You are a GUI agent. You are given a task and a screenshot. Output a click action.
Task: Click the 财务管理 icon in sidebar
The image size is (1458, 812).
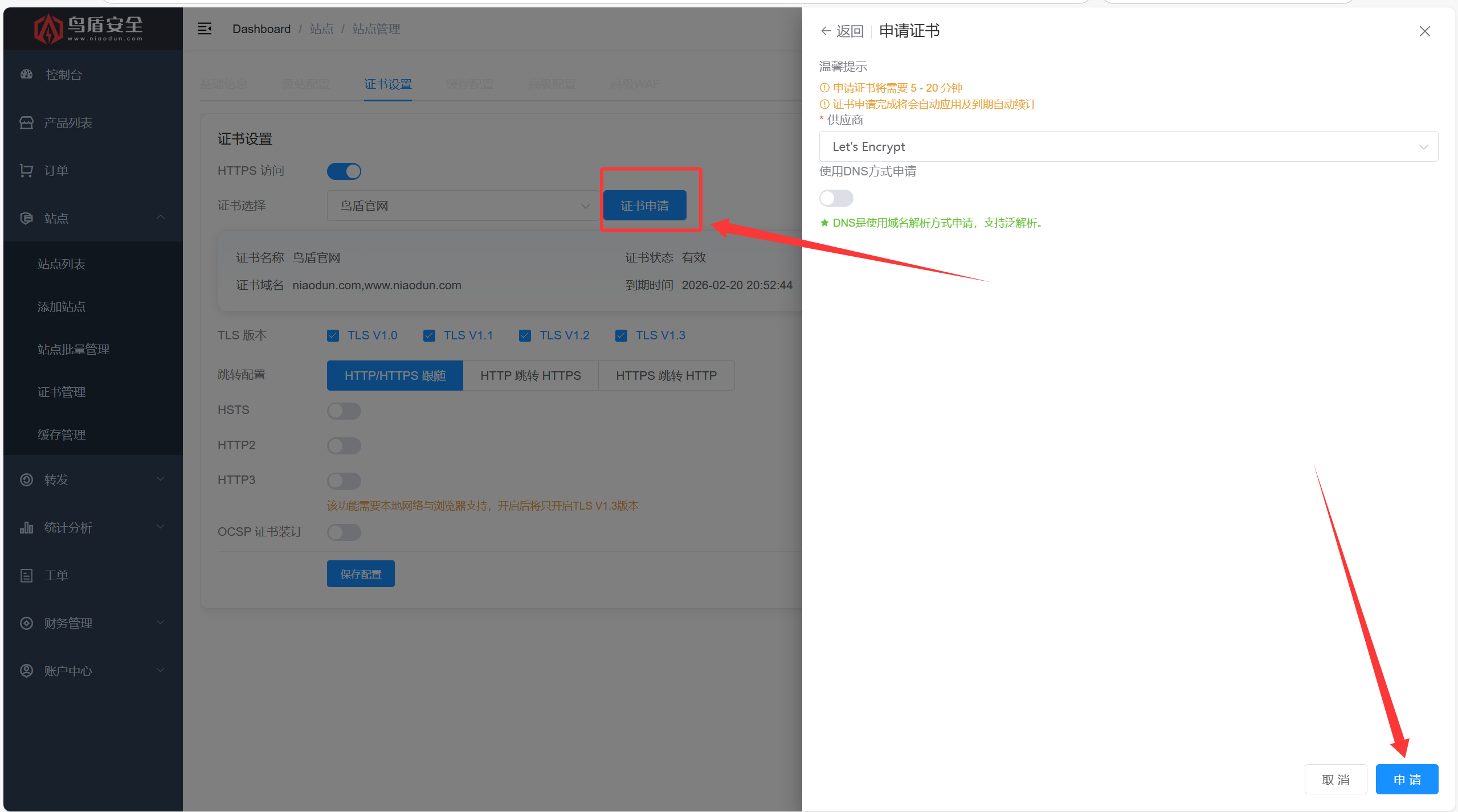tap(27, 623)
